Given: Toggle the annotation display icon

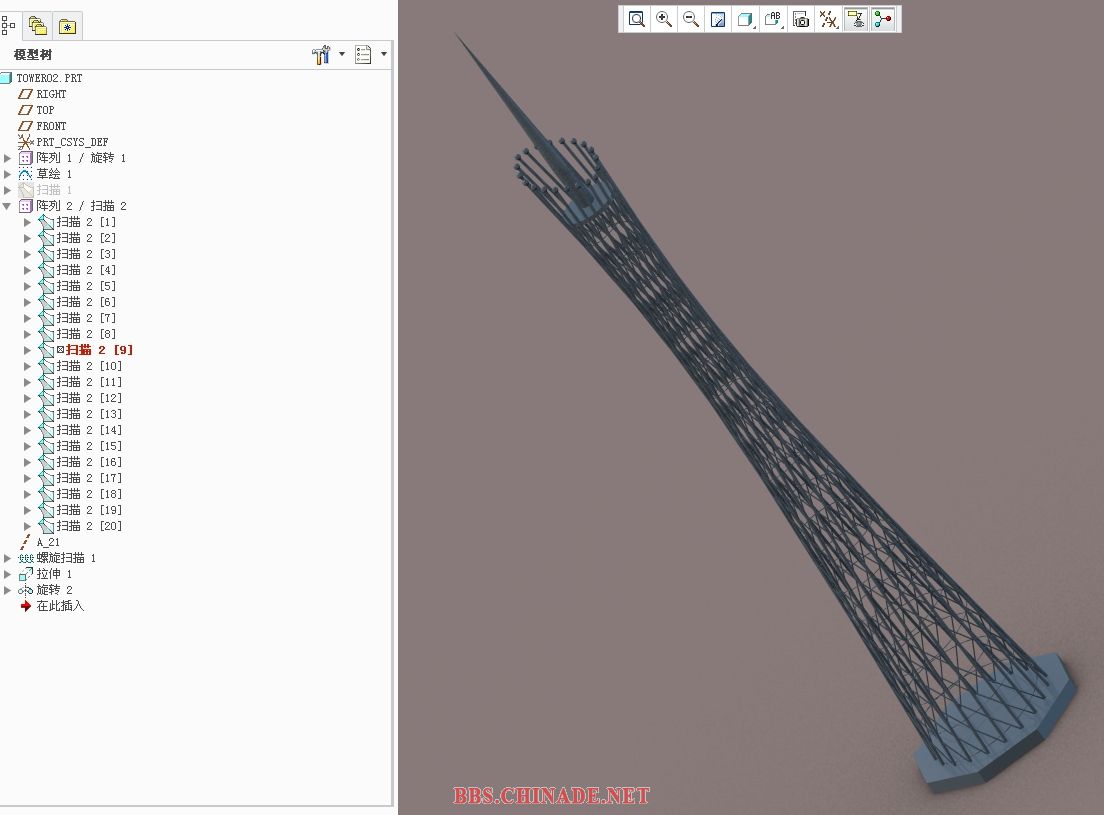Looking at the screenshot, I should pyautogui.click(x=855, y=19).
